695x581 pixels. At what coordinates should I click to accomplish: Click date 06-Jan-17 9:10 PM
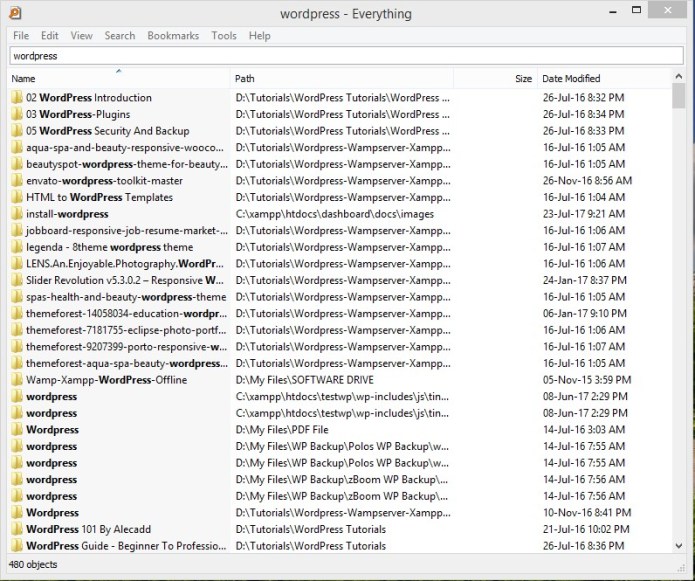(585, 313)
